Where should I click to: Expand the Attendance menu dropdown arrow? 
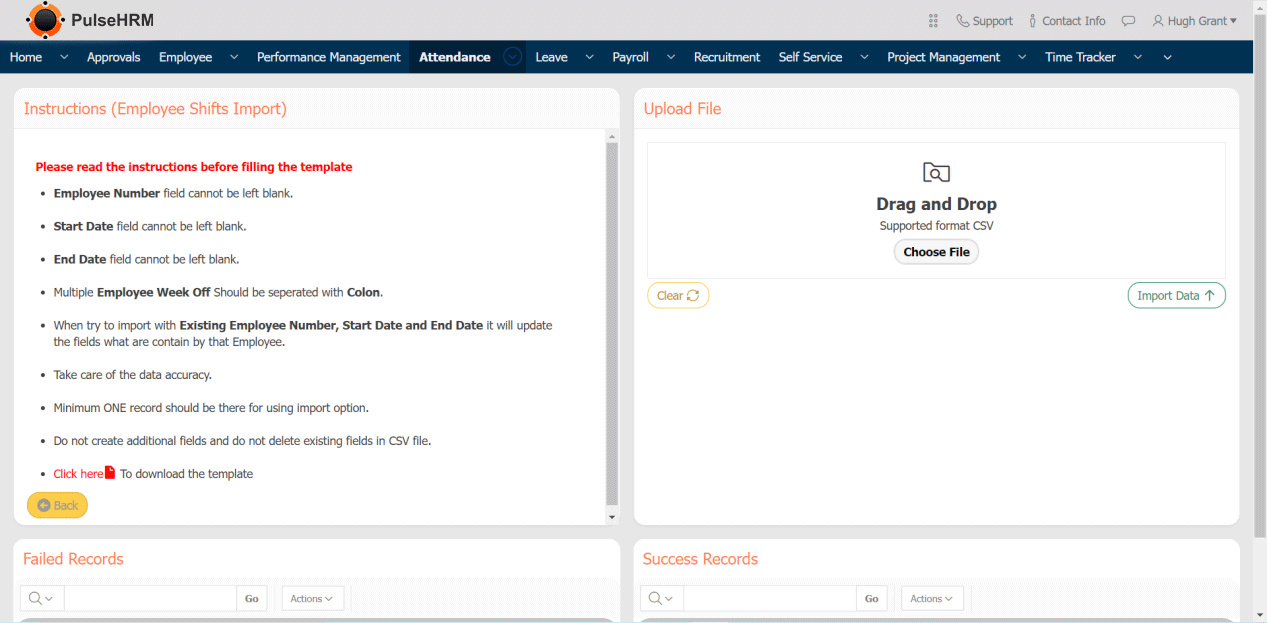(x=513, y=57)
